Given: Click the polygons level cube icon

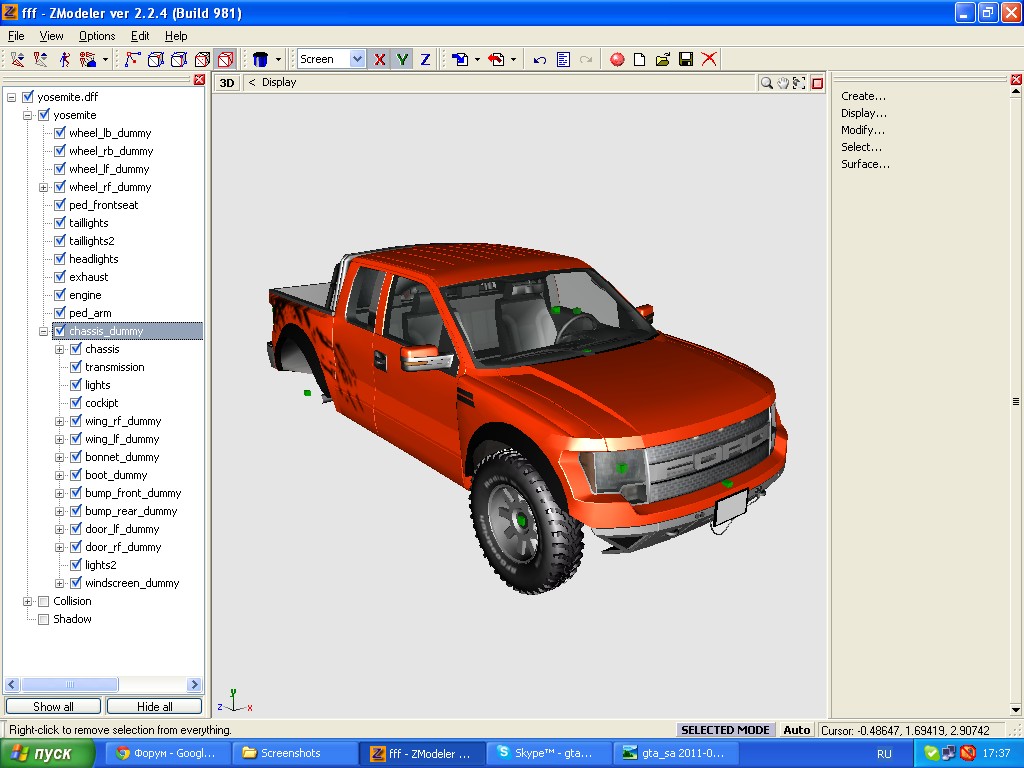Looking at the screenshot, I should (179, 59).
